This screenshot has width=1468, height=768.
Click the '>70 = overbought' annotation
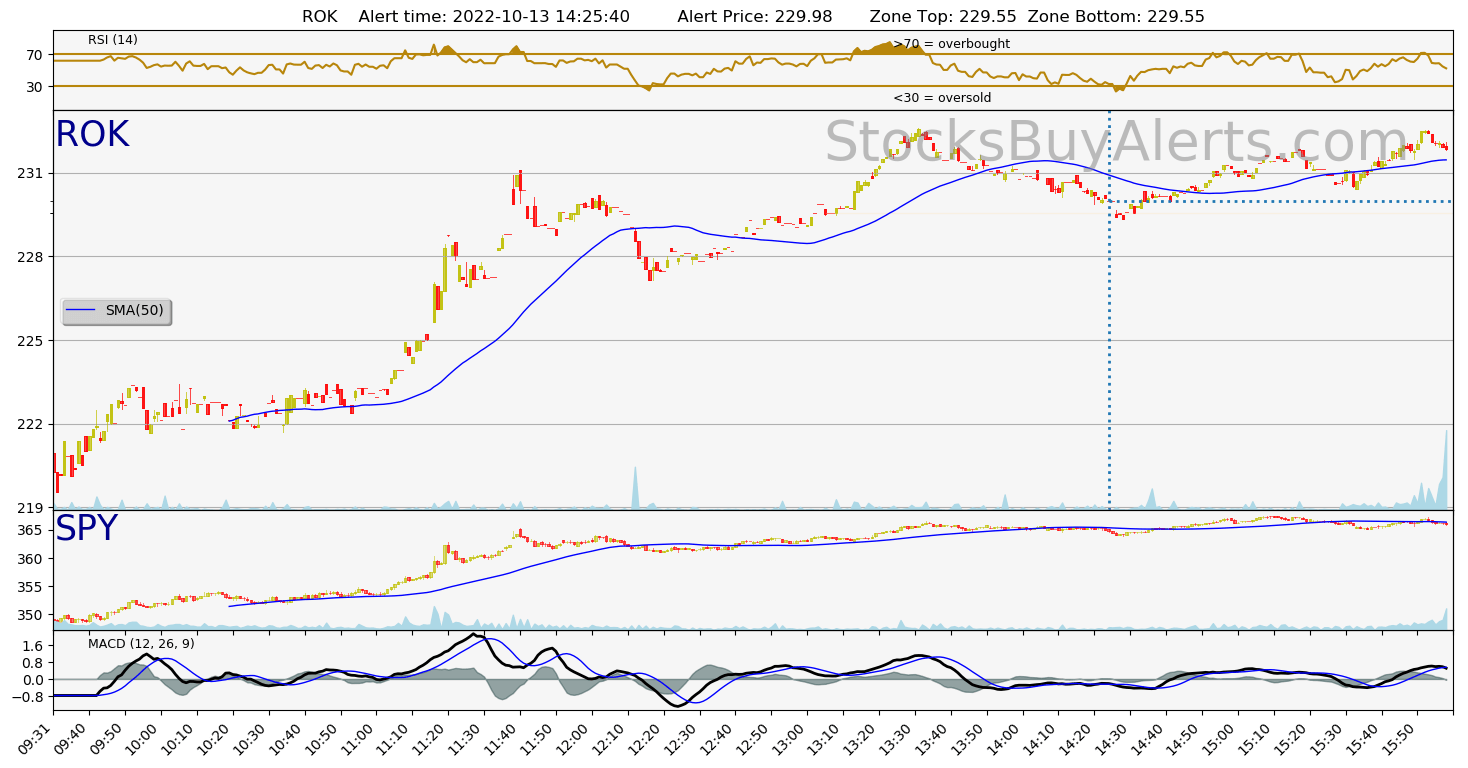951,44
